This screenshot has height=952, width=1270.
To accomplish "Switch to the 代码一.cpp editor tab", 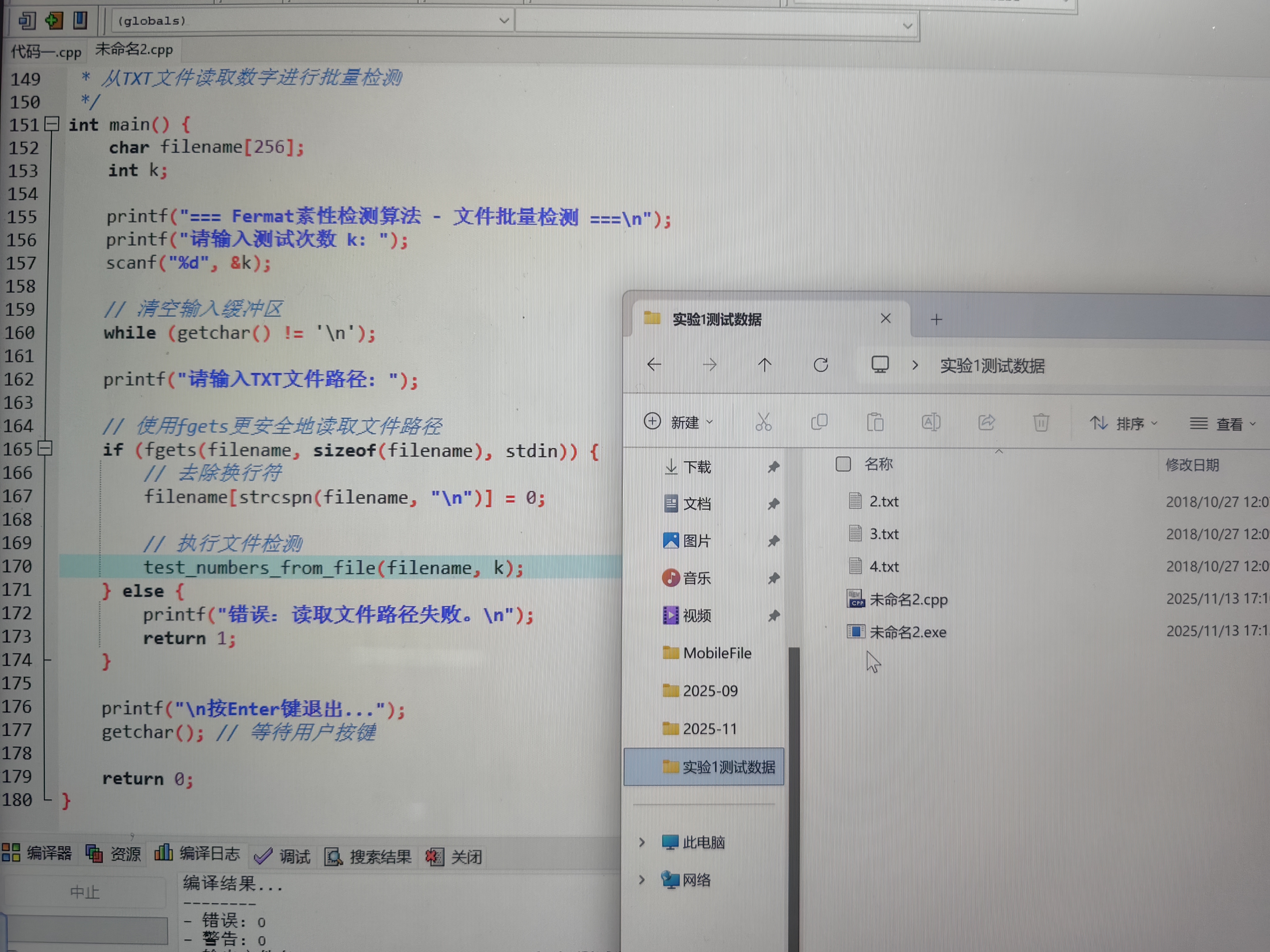I will (46, 52).
